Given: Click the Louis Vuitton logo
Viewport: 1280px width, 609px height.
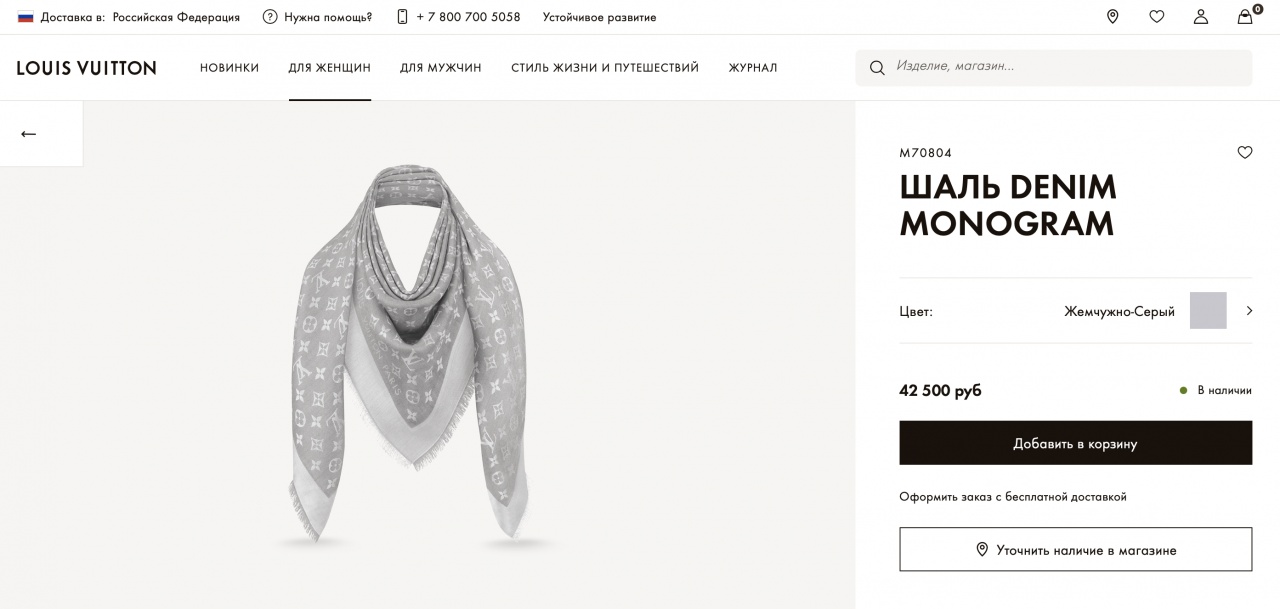Looking at the screenshot, I should pyautogui.click(x=86, y=68).
